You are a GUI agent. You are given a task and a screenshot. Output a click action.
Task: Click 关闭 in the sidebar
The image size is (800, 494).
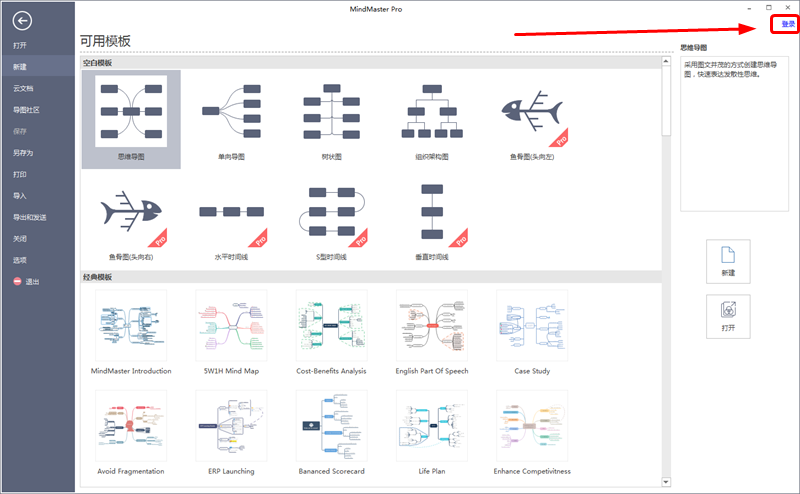tap(38, 238)
